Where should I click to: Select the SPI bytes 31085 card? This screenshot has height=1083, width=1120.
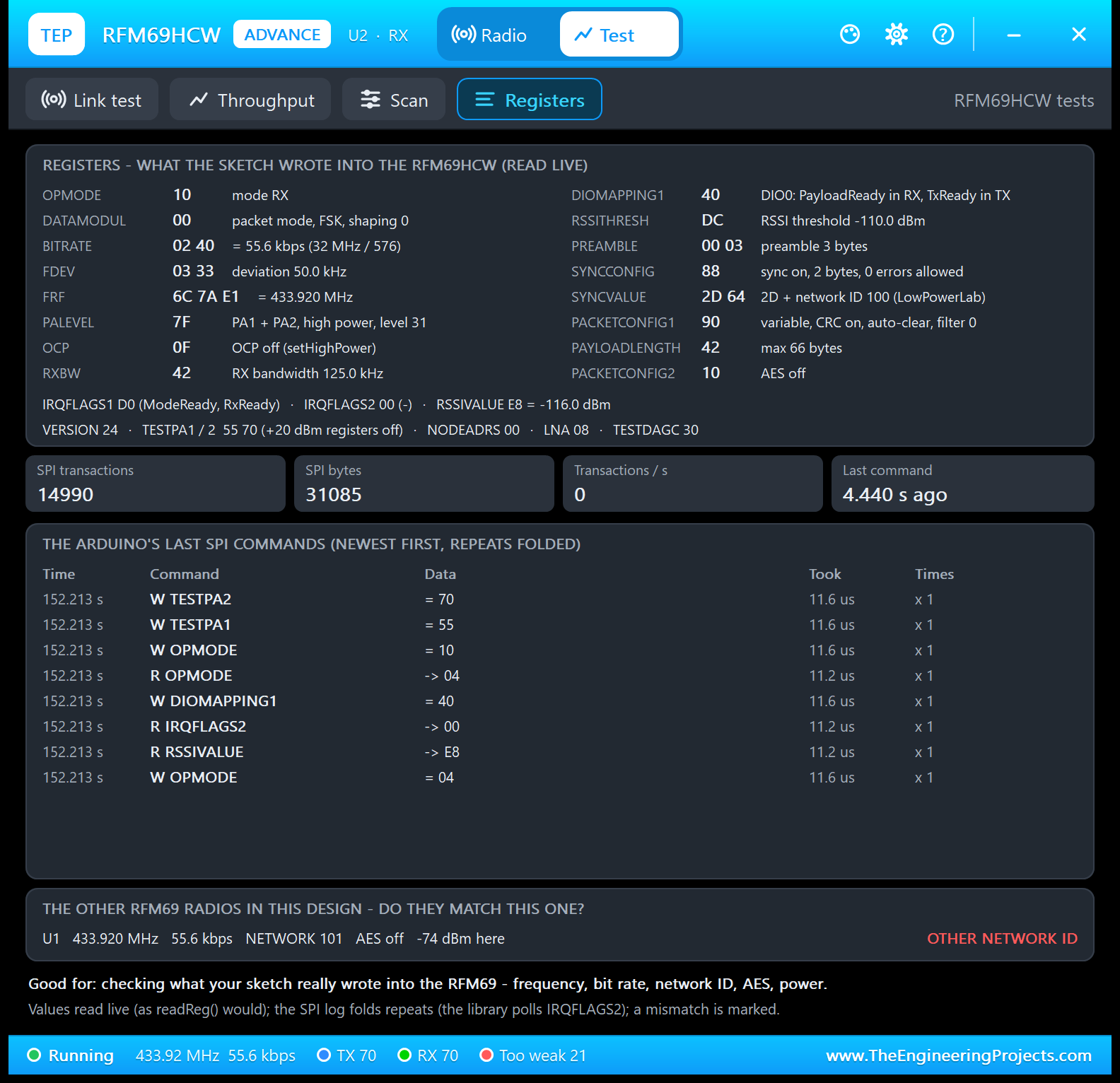[424, 484]
